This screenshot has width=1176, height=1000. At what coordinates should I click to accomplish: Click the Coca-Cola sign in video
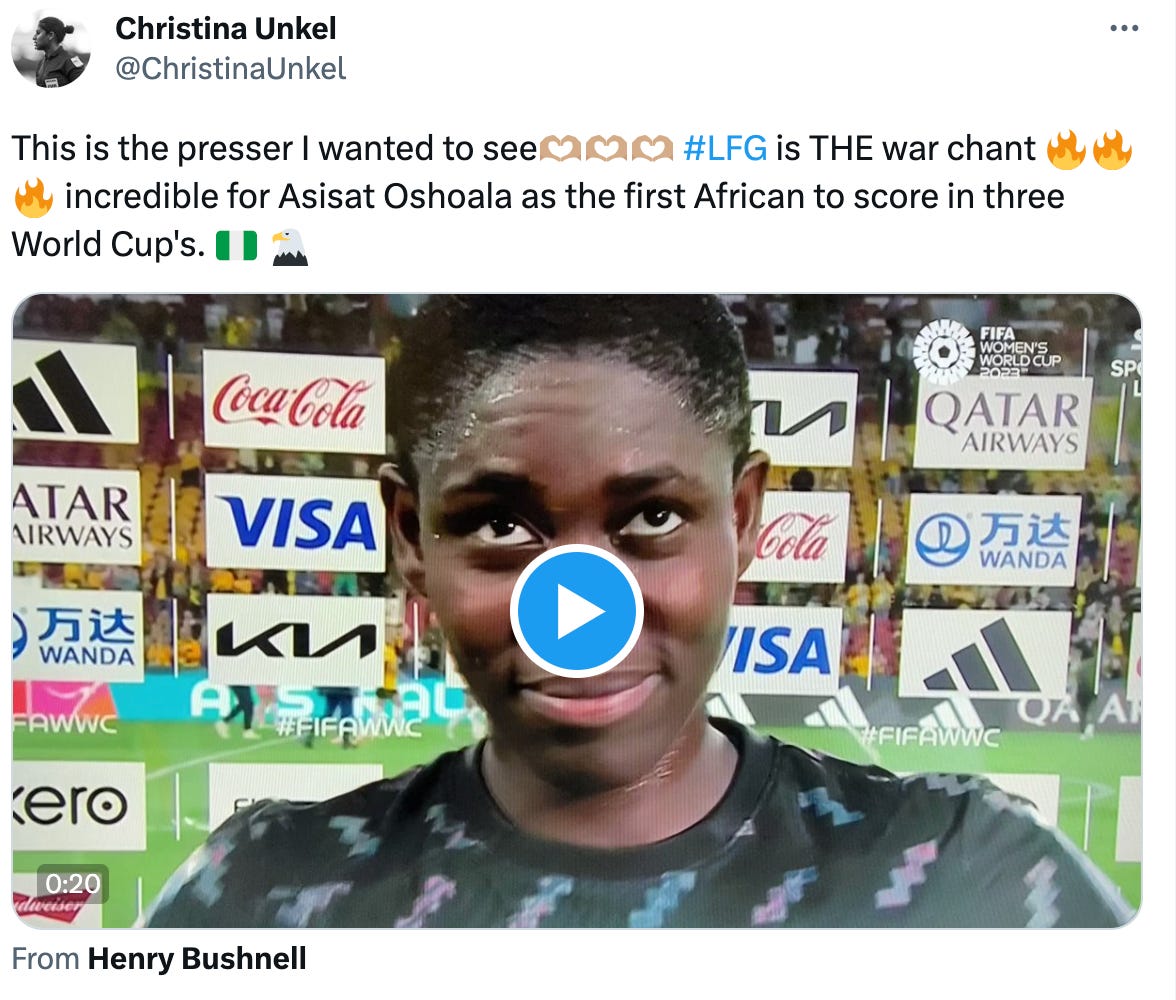(294, 401)
